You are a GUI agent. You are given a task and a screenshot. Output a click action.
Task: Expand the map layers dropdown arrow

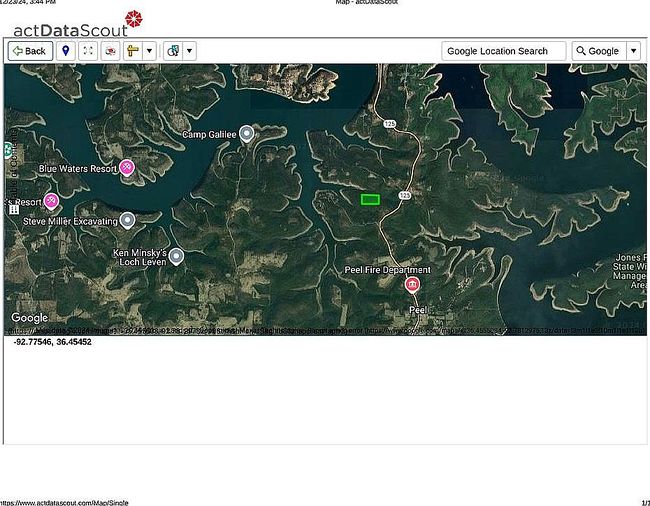point(189,51)
